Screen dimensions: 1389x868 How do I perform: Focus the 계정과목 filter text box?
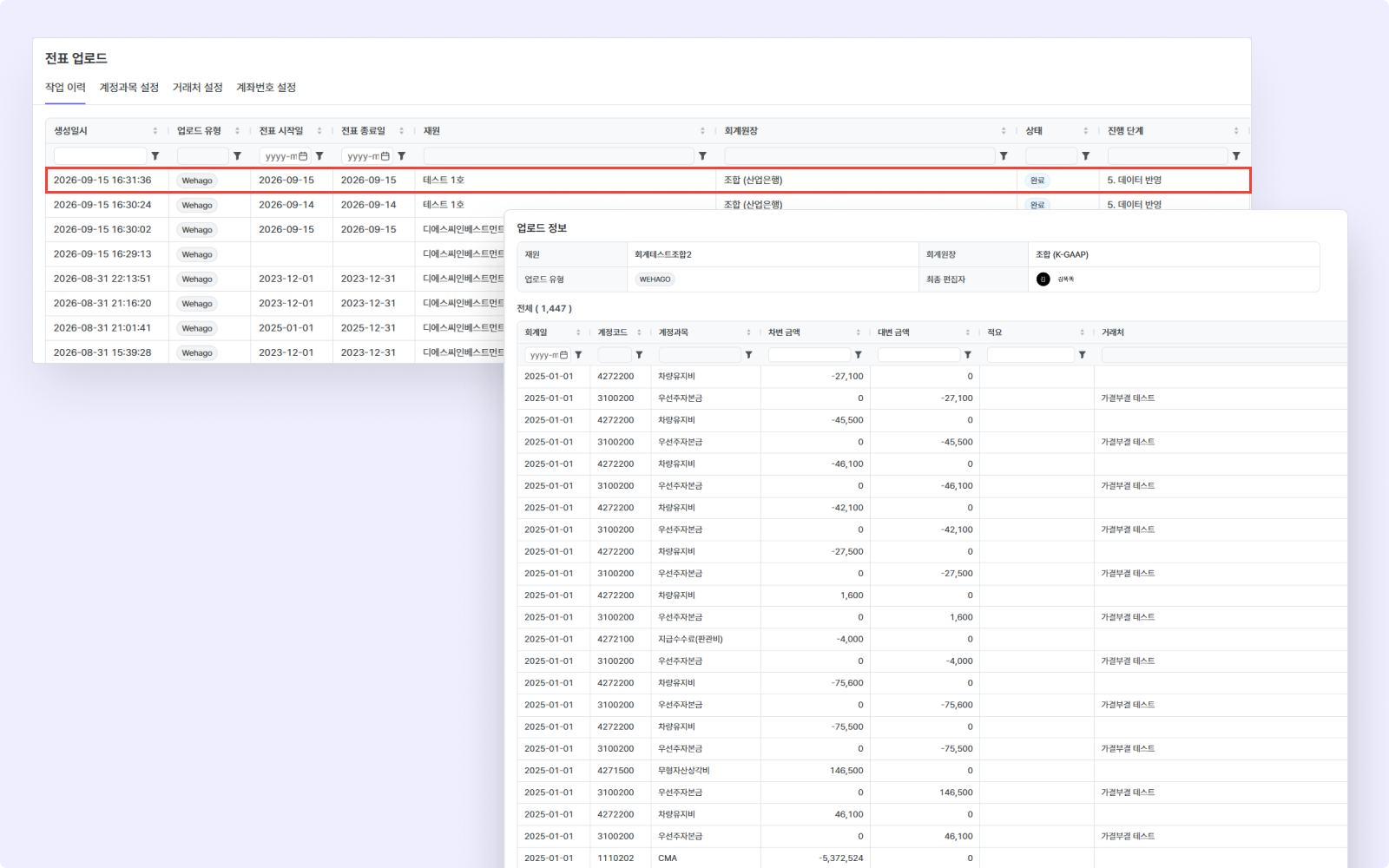coord(700,355)
